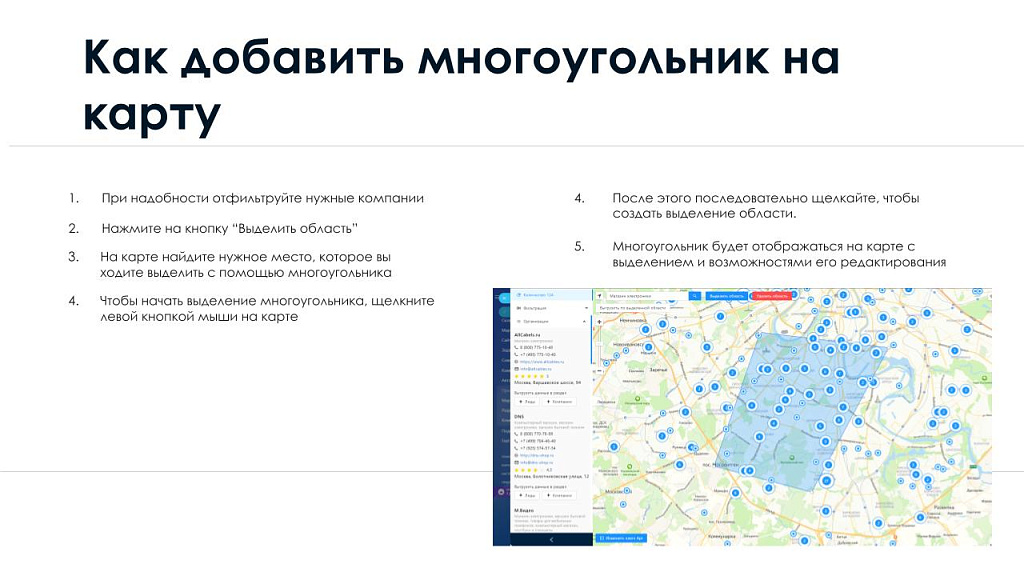Collapse the results sidebar with the bottom chevron
This screenshot has height=576, width=1024.
pos(551,539)
